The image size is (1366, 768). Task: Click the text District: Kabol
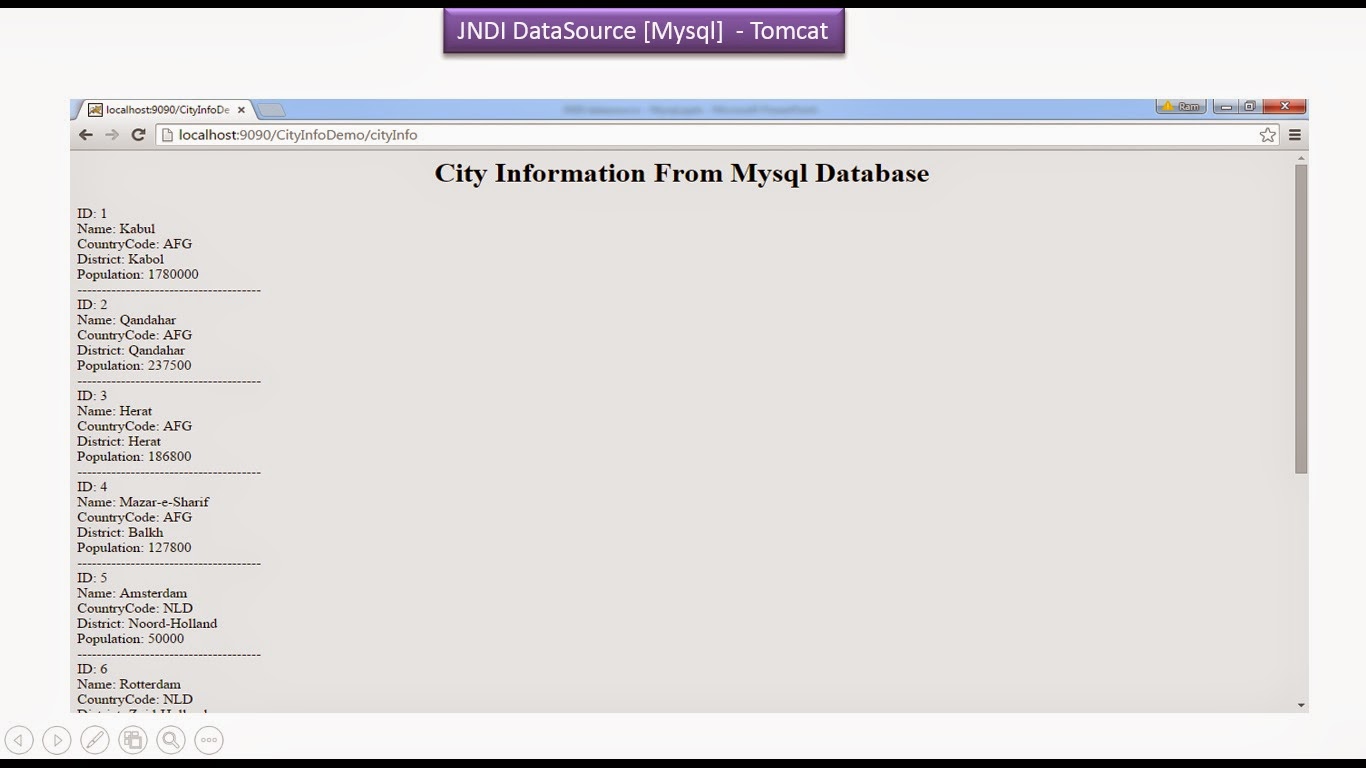pyautogui.click(x=120, y=259)
